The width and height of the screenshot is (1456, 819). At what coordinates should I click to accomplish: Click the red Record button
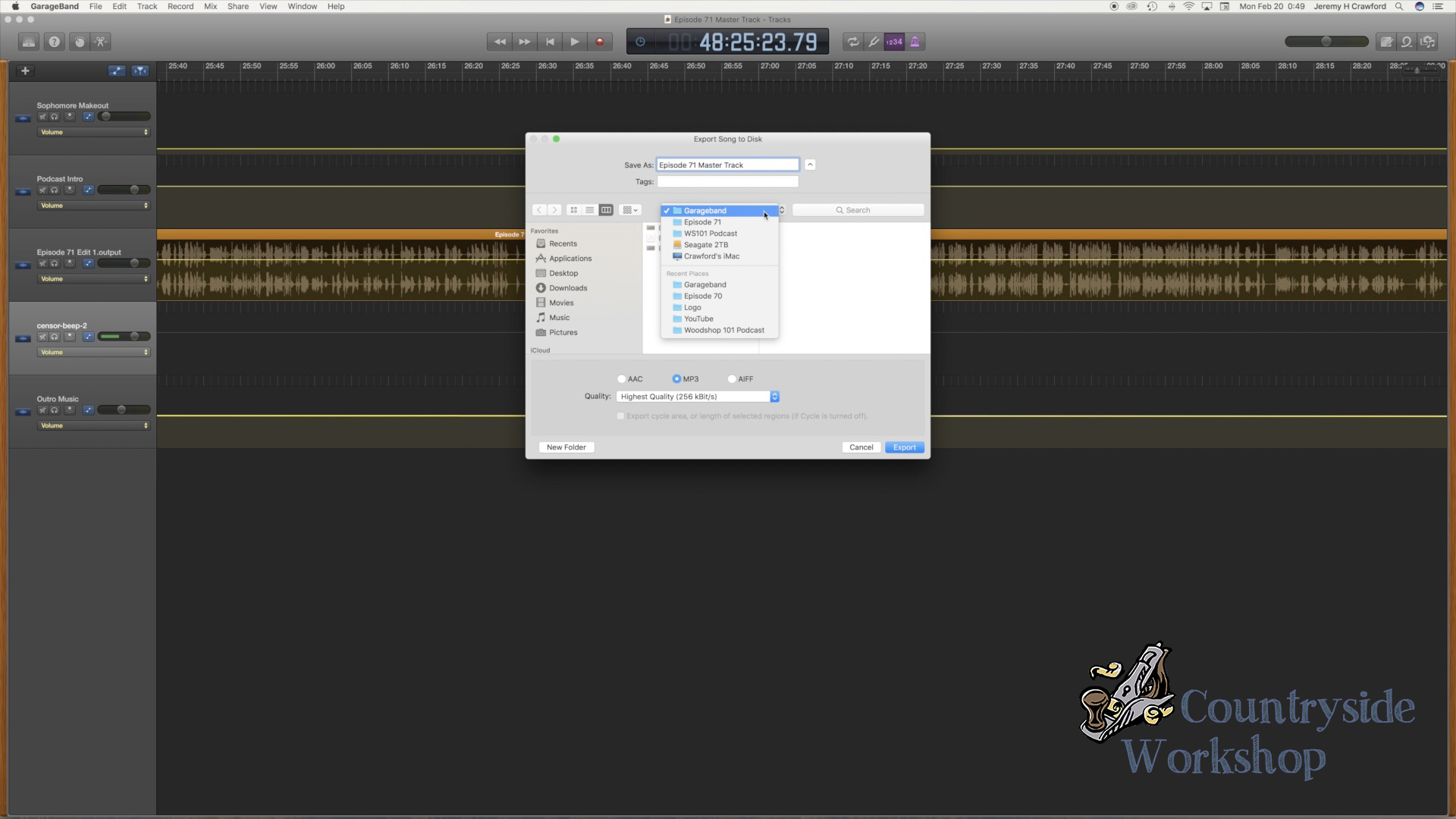pos(600,42)
